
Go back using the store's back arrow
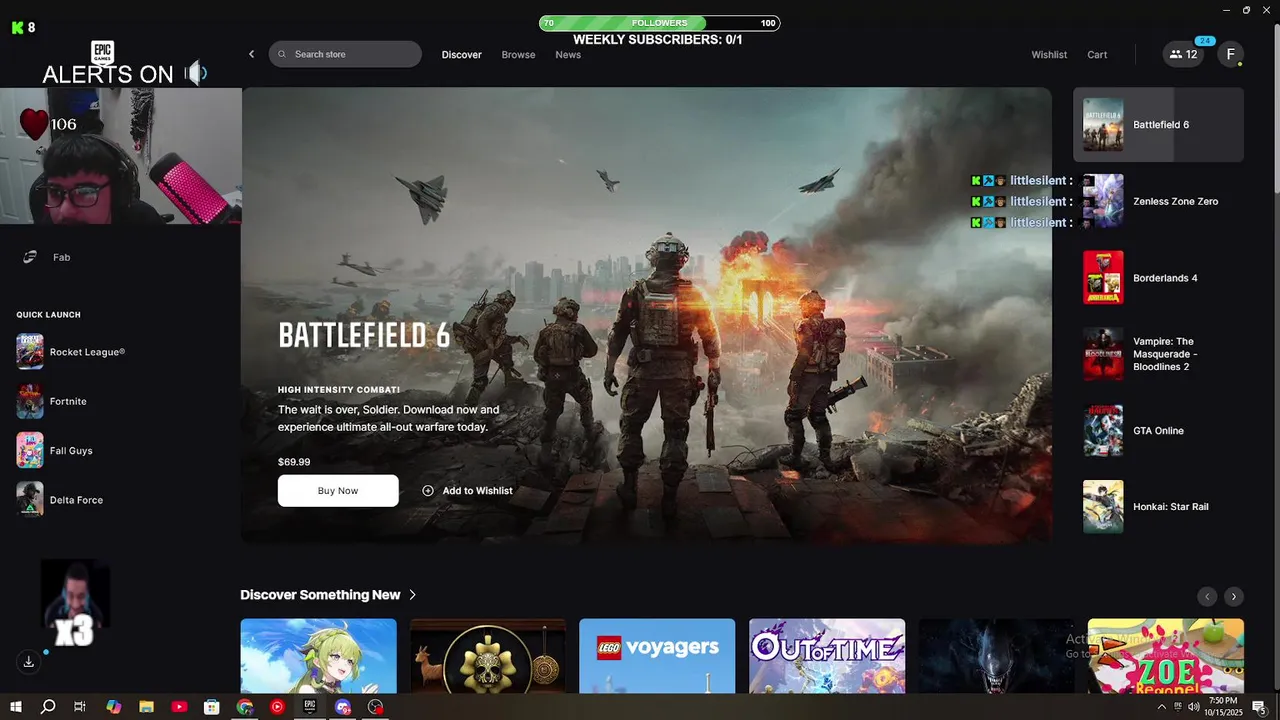251,54
